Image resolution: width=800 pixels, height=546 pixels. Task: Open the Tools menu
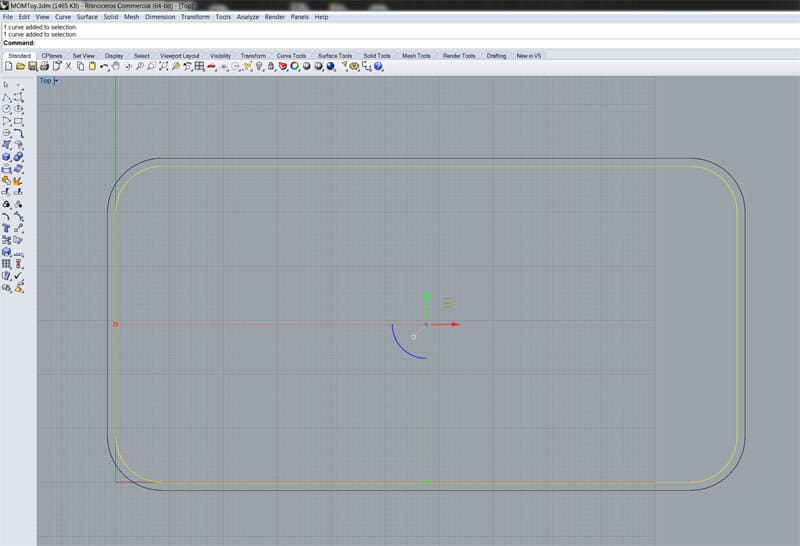223,17
